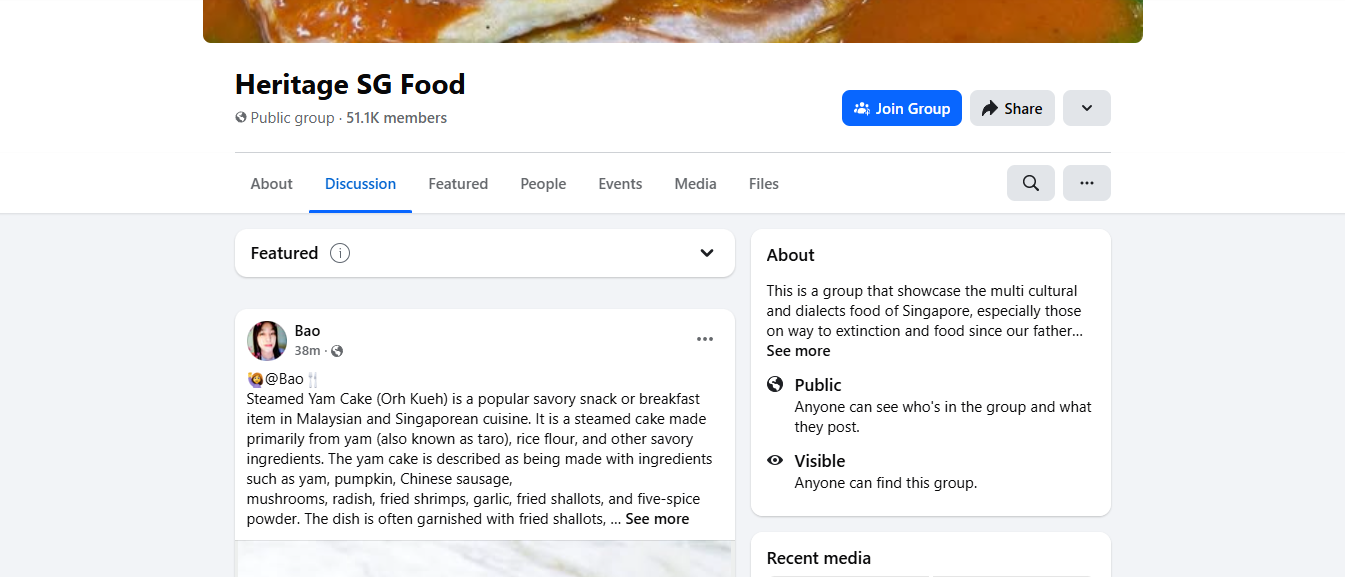Open the dropdown arrow next to Share
The width and height of the screenshot is (1345, 577).
[1086, 108]
